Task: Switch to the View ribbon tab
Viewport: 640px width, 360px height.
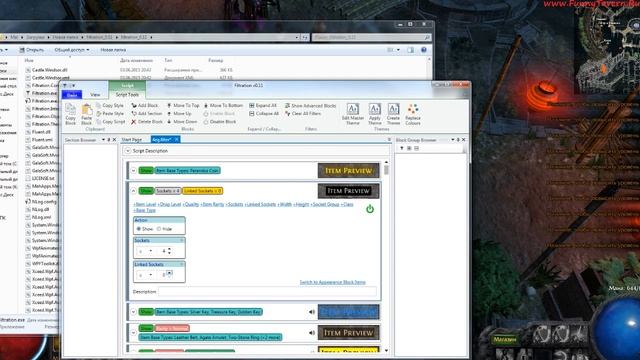Action: click(95, 95)
